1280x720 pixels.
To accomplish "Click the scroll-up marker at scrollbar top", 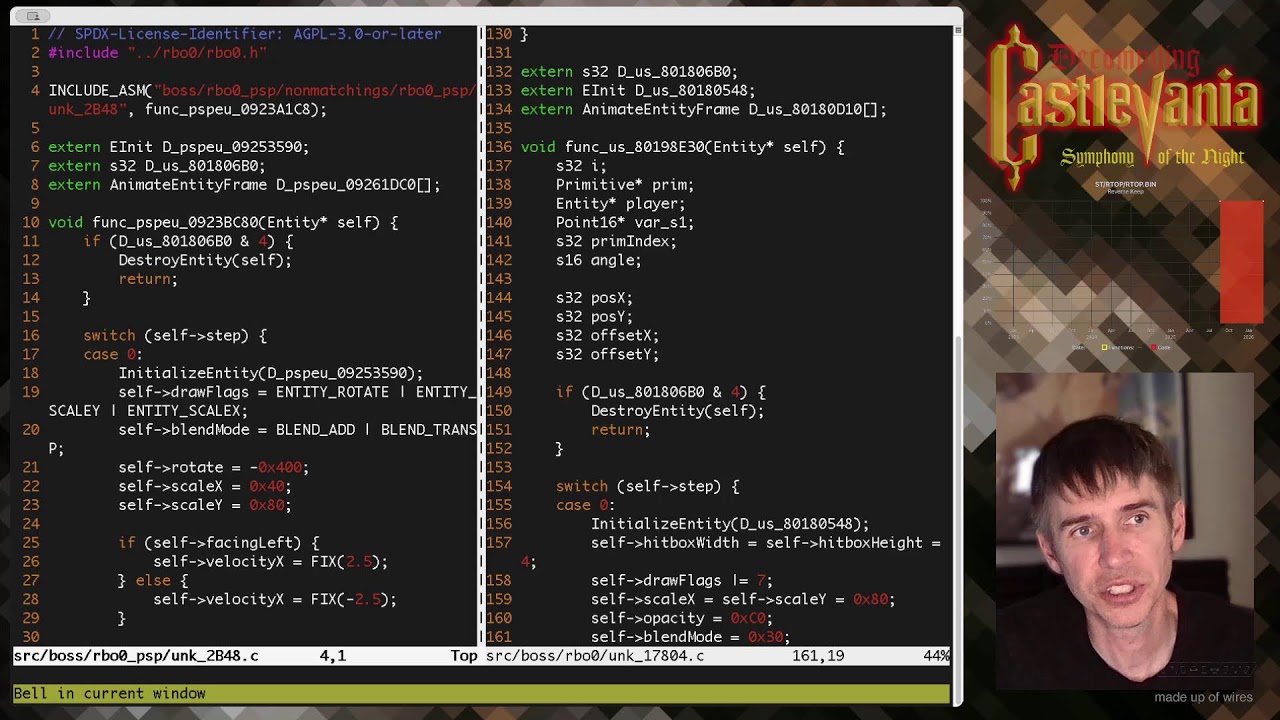I will [x=957, y=31].
